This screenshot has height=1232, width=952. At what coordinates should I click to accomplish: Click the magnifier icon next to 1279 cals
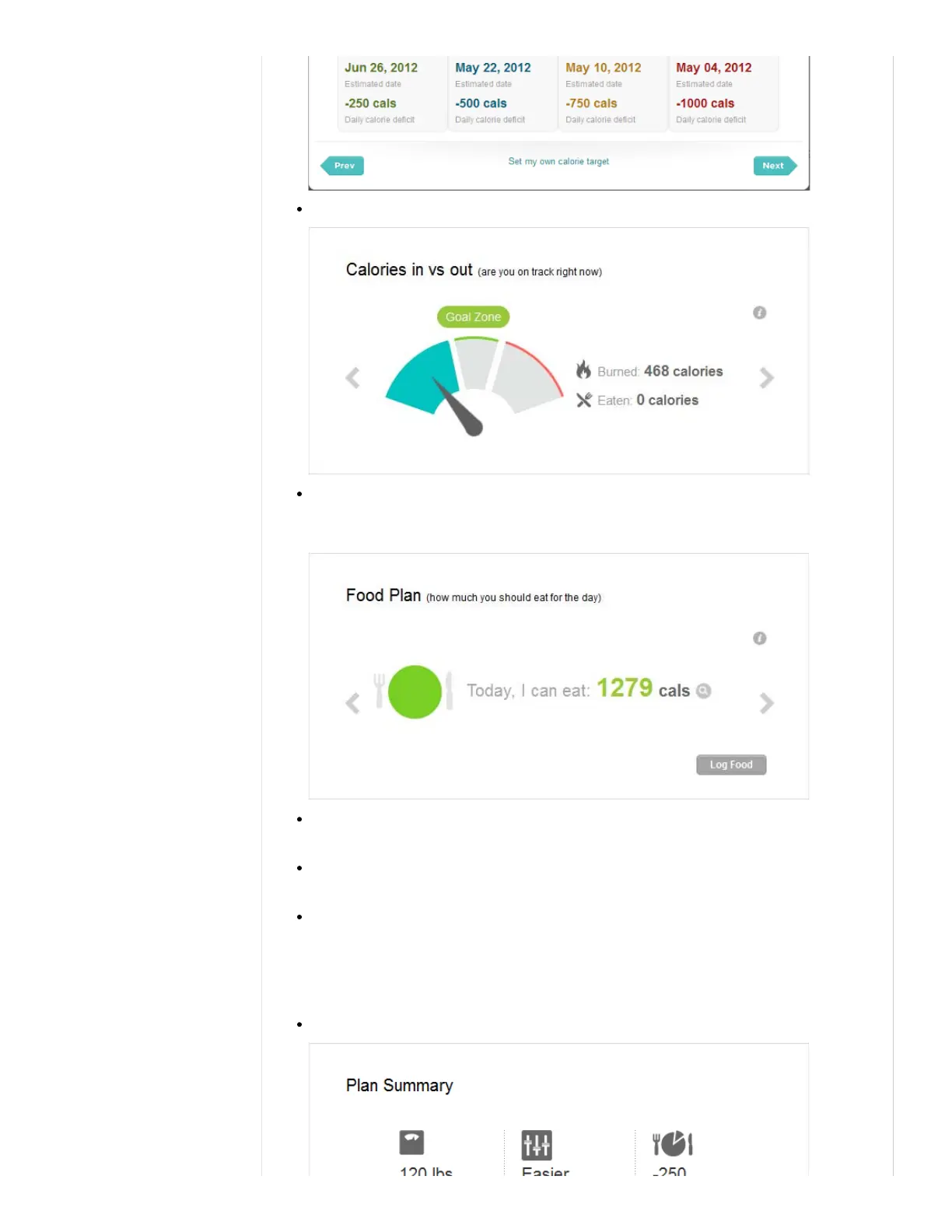pos(704,691)
